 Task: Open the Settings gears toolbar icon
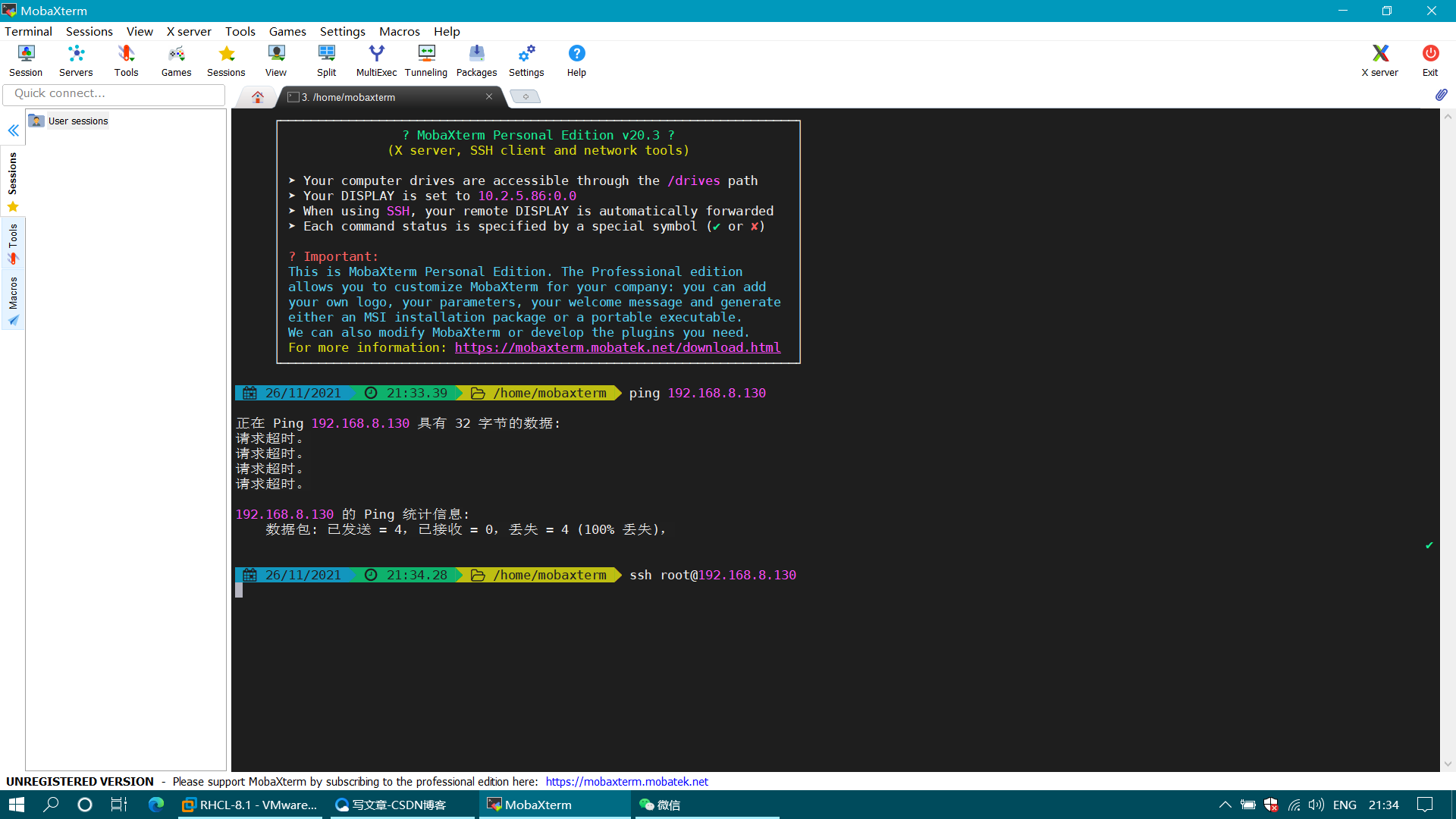(x=526, y=61)
